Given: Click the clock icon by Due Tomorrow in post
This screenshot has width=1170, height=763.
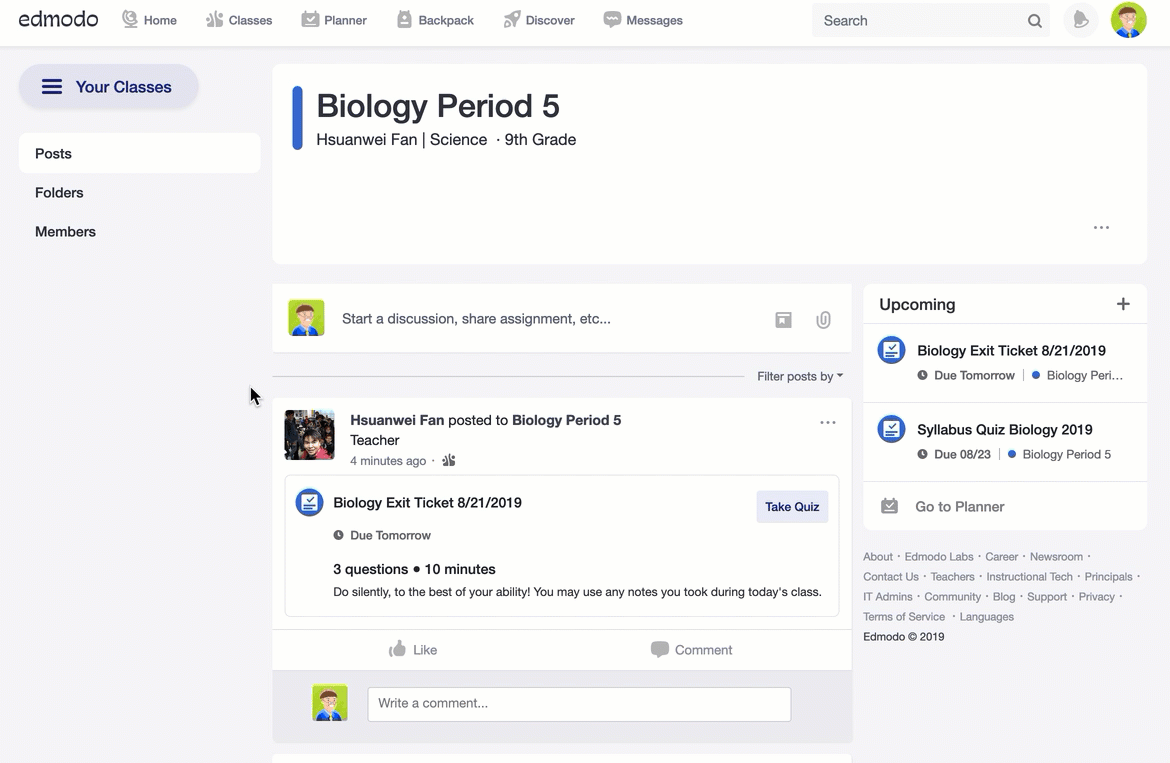Looking at the screenshot, I should tap(338, 536).
